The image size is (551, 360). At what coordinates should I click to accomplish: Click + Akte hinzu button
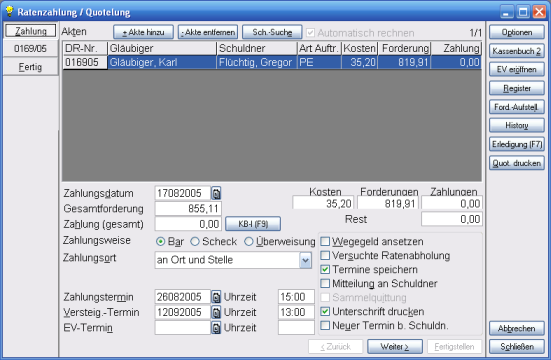(x=143, y=32)
